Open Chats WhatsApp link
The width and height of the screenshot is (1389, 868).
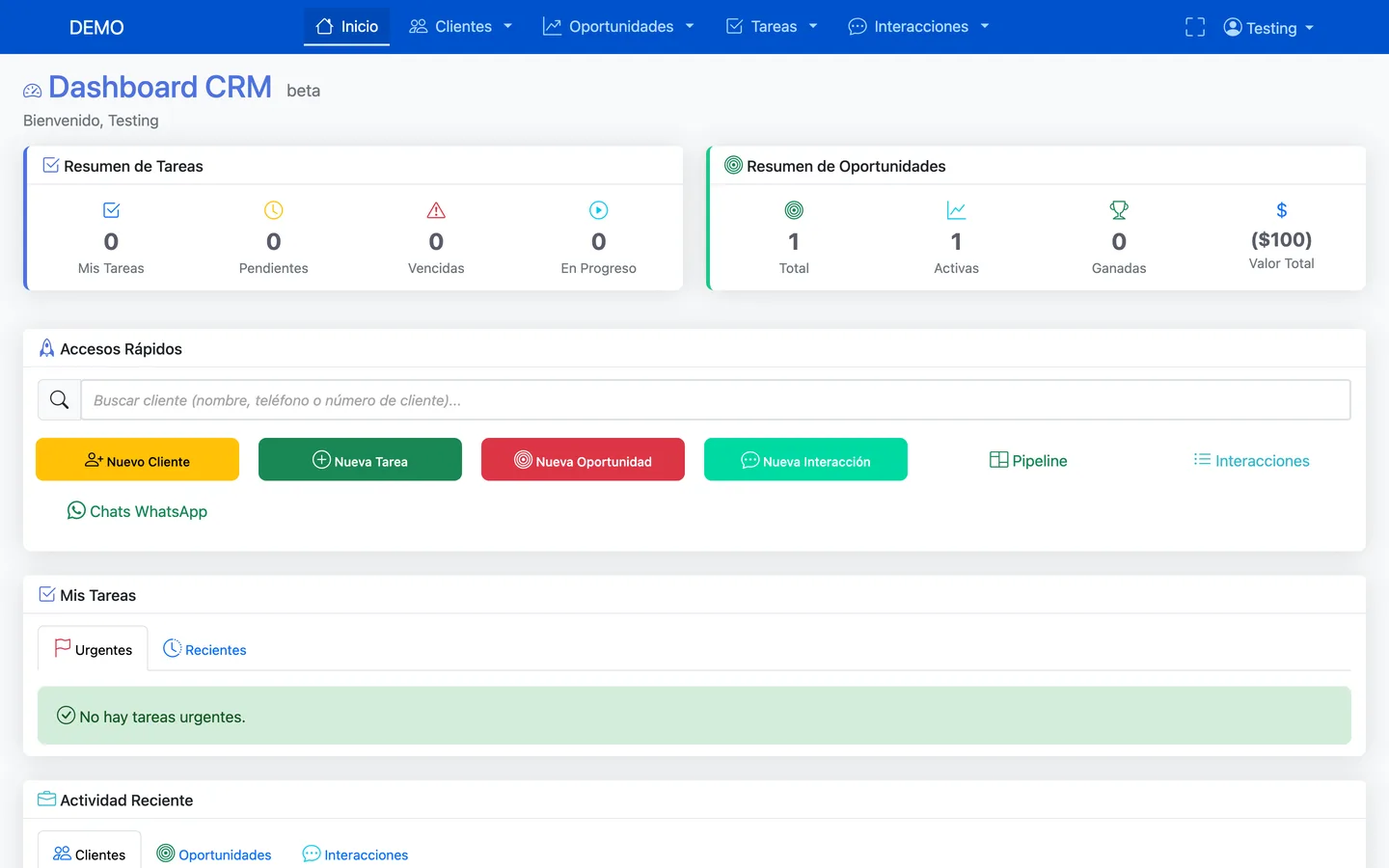(x=137, y=510)
